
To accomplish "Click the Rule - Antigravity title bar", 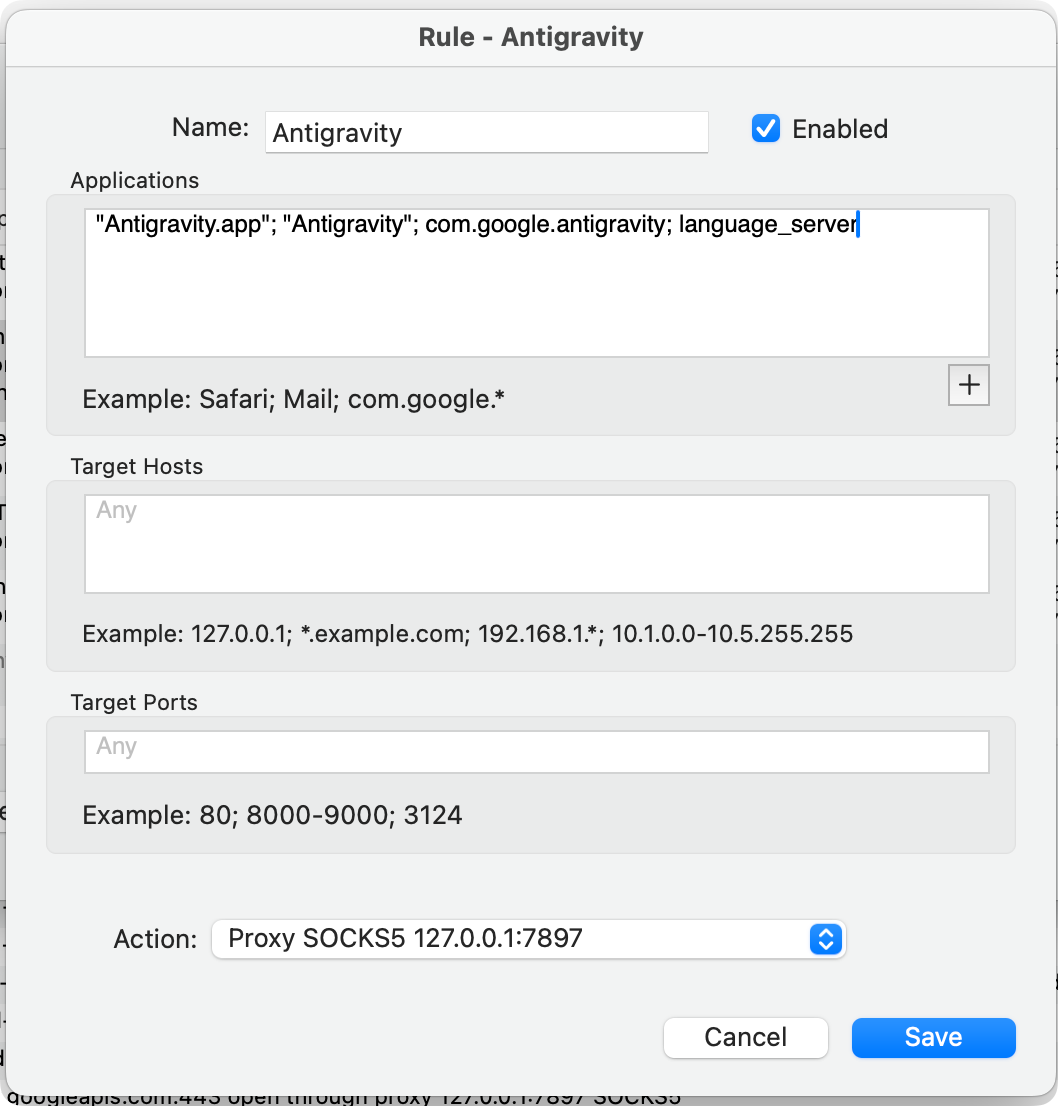I will click(530, 37).
